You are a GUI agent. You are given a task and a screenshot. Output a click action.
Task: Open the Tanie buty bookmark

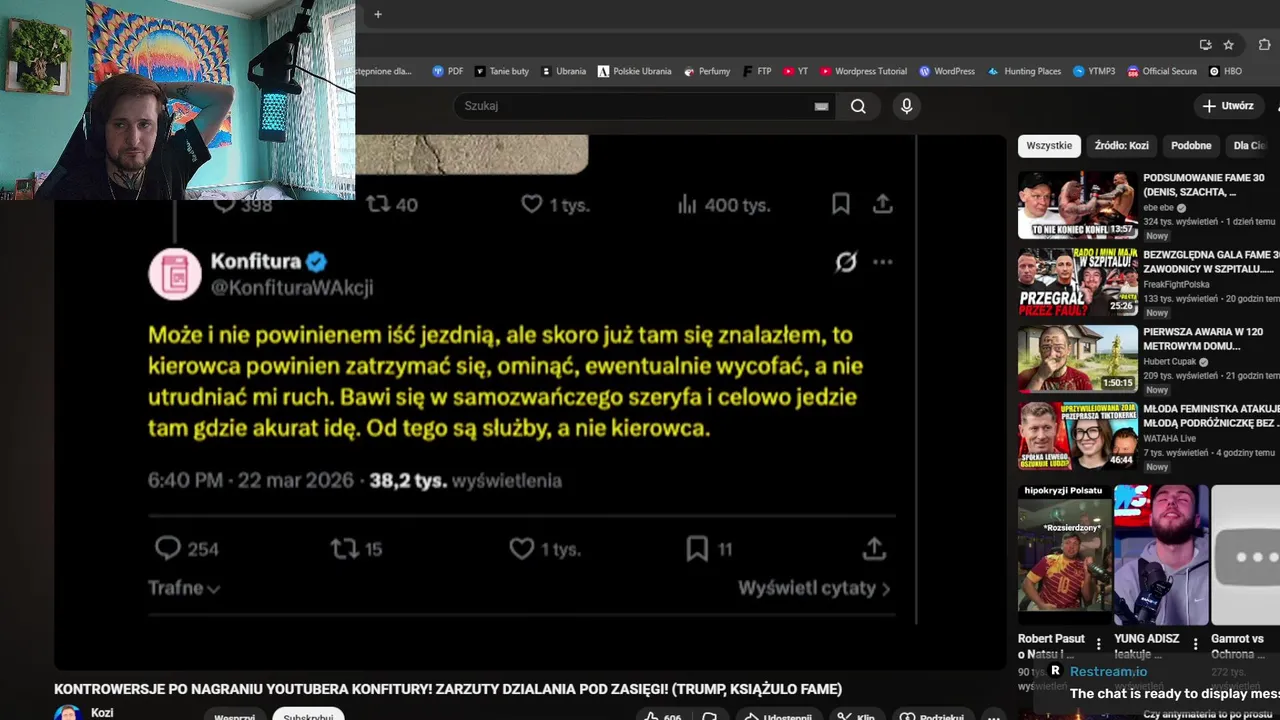coord(502,71)
